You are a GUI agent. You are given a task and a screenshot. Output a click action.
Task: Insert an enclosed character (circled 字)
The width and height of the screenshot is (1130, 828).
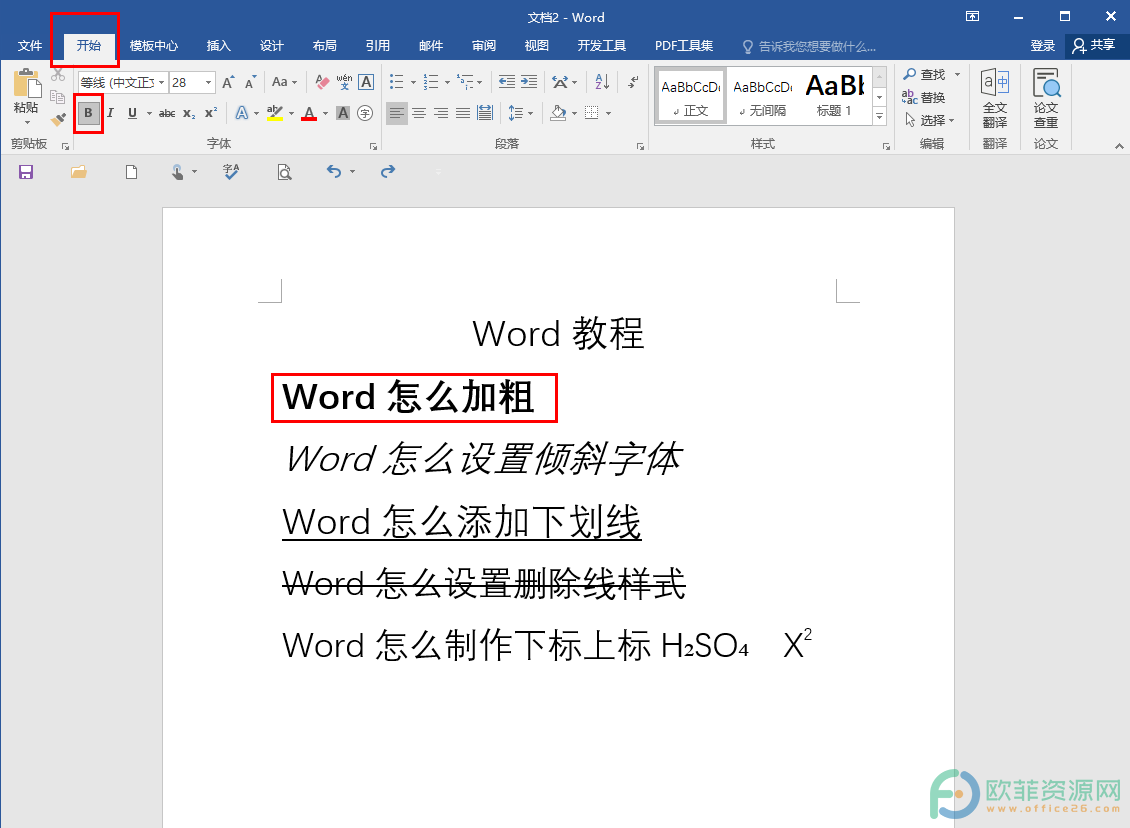[365, 113]
